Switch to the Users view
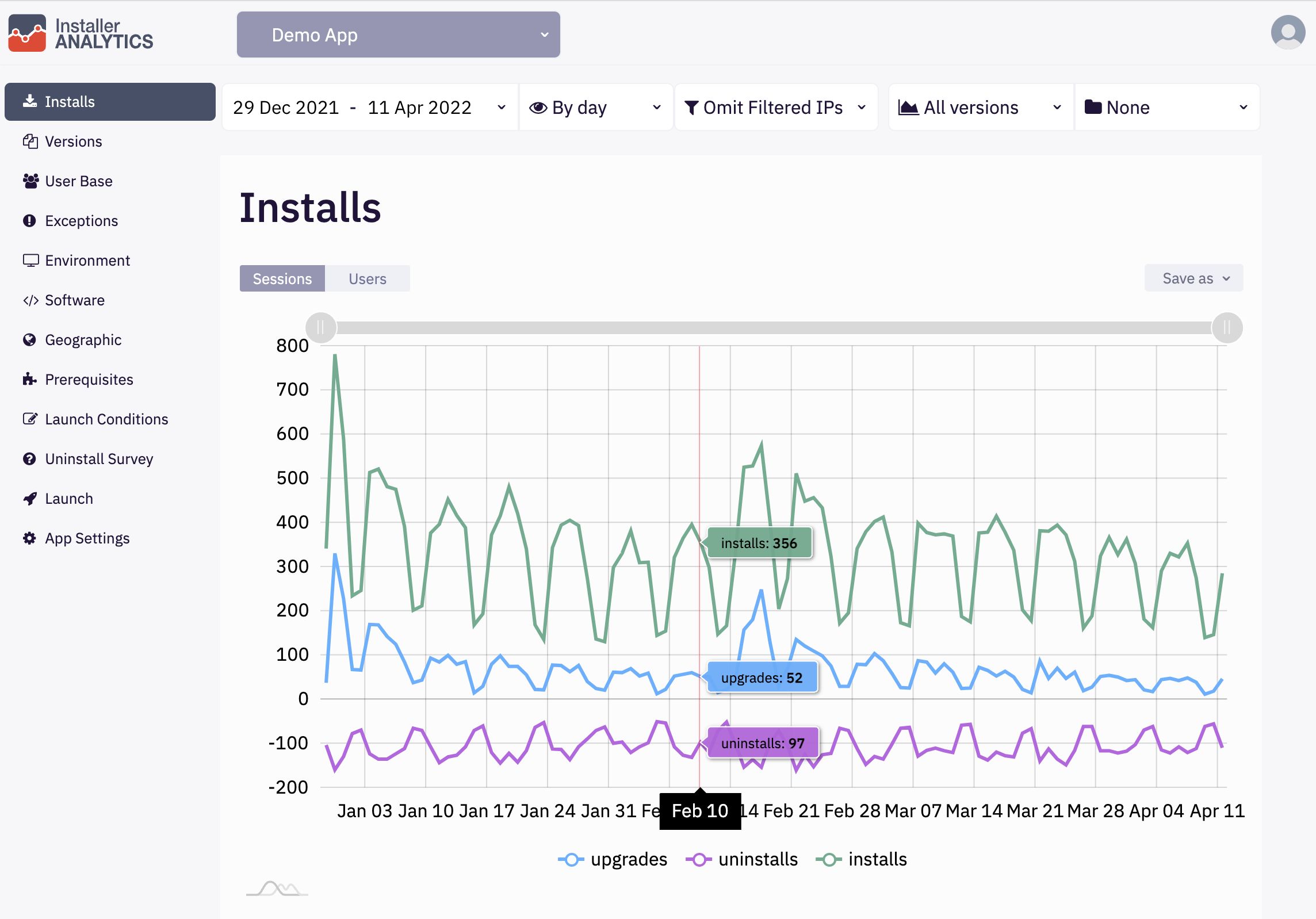1316x919 pixels. [367, 278]
